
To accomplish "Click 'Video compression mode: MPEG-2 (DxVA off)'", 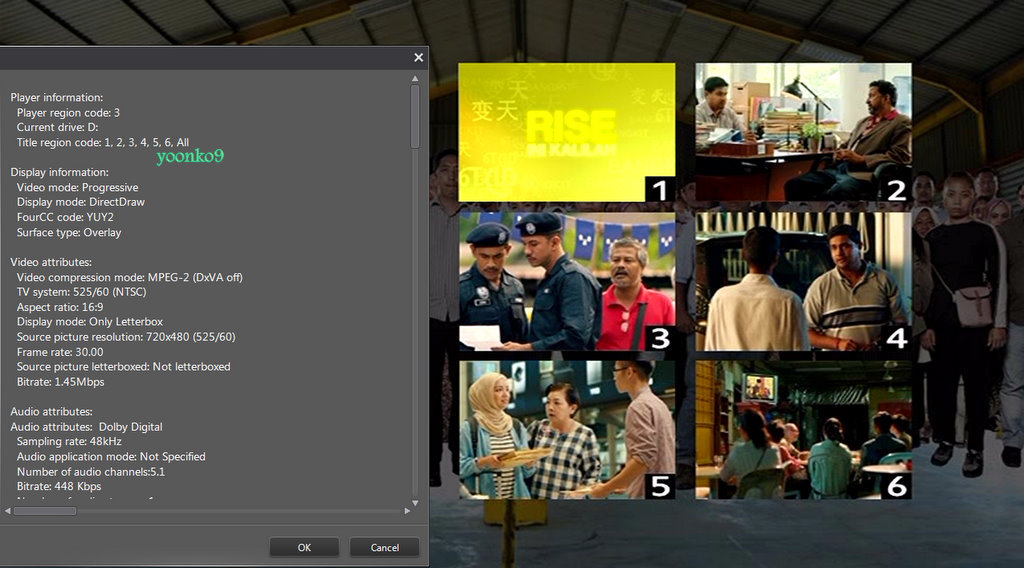I will pyautogui.click(x=130, y=277).
